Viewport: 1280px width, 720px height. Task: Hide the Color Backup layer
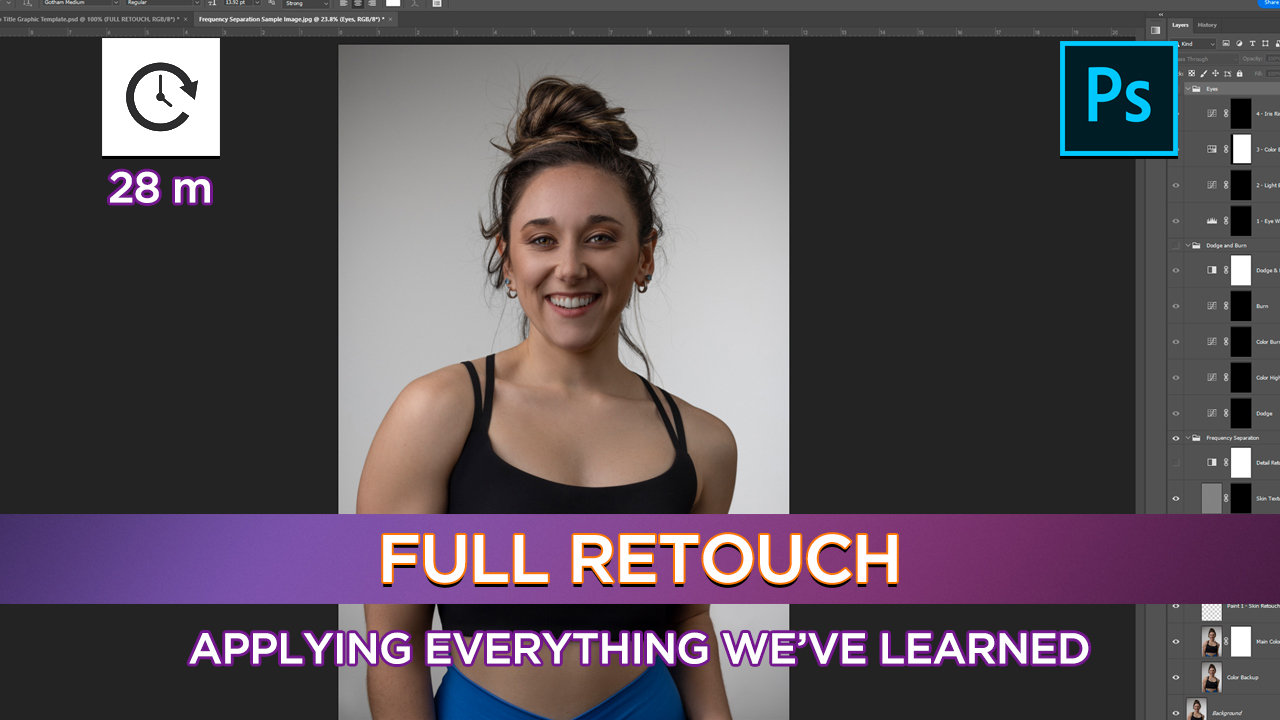tap(1175, 677)
